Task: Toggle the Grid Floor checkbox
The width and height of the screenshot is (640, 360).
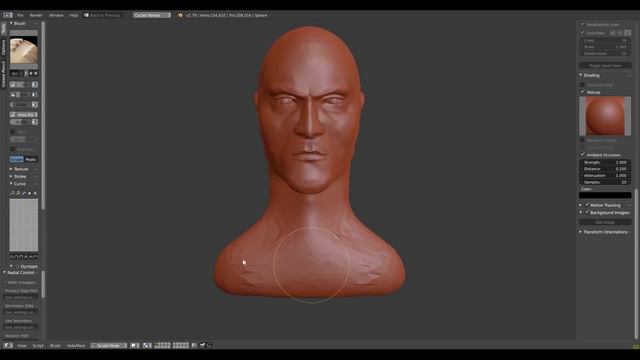Action: point(583,33)
